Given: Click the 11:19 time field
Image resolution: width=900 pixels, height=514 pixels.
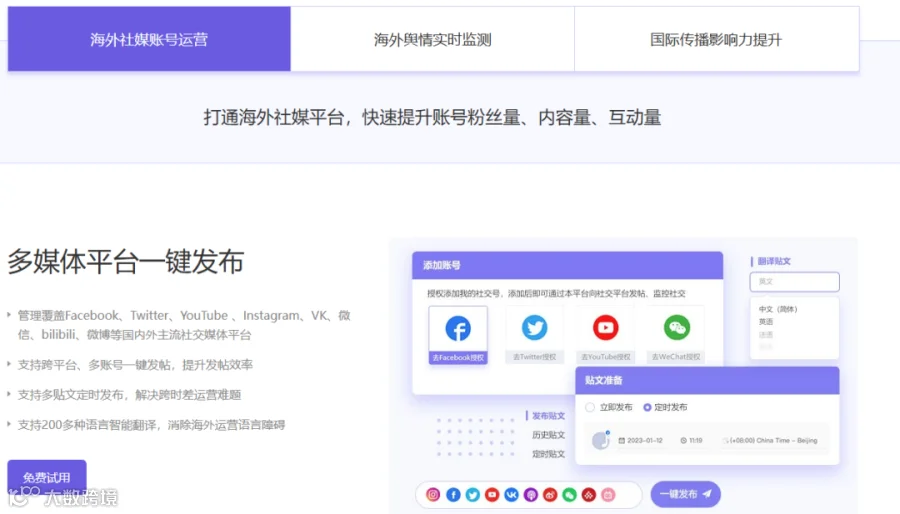Looking at the screenshot, I should [692, 441].
